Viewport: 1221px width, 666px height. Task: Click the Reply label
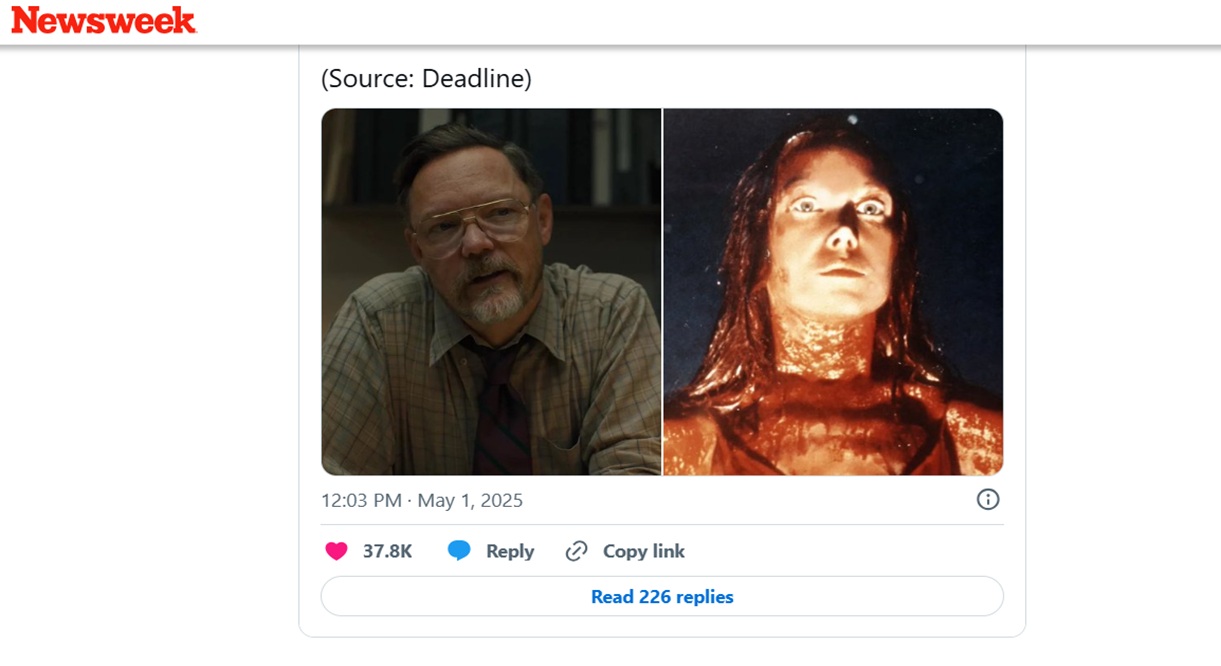[510, 551]
